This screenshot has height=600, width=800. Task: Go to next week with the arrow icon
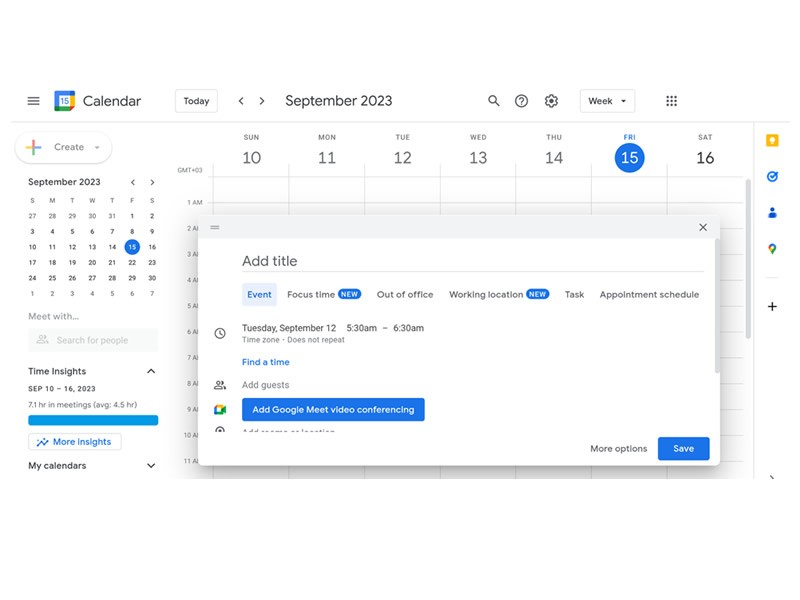point(262,100)
